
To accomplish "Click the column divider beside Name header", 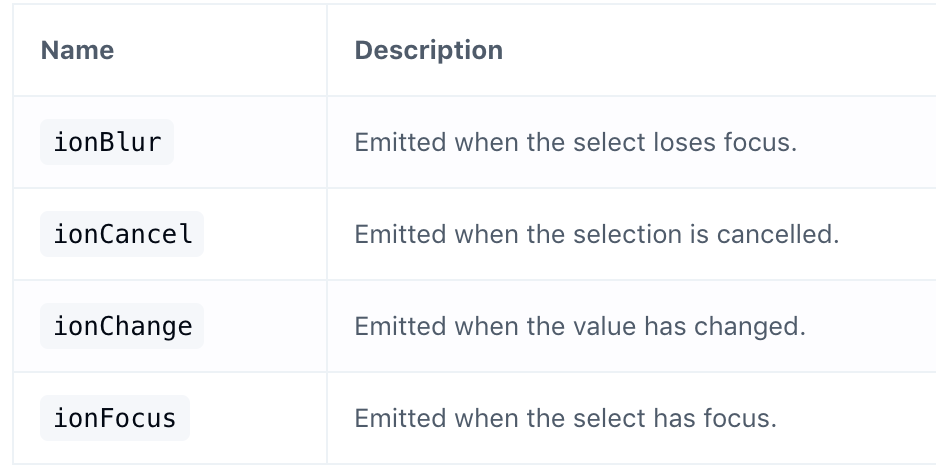I will (327, 50).
